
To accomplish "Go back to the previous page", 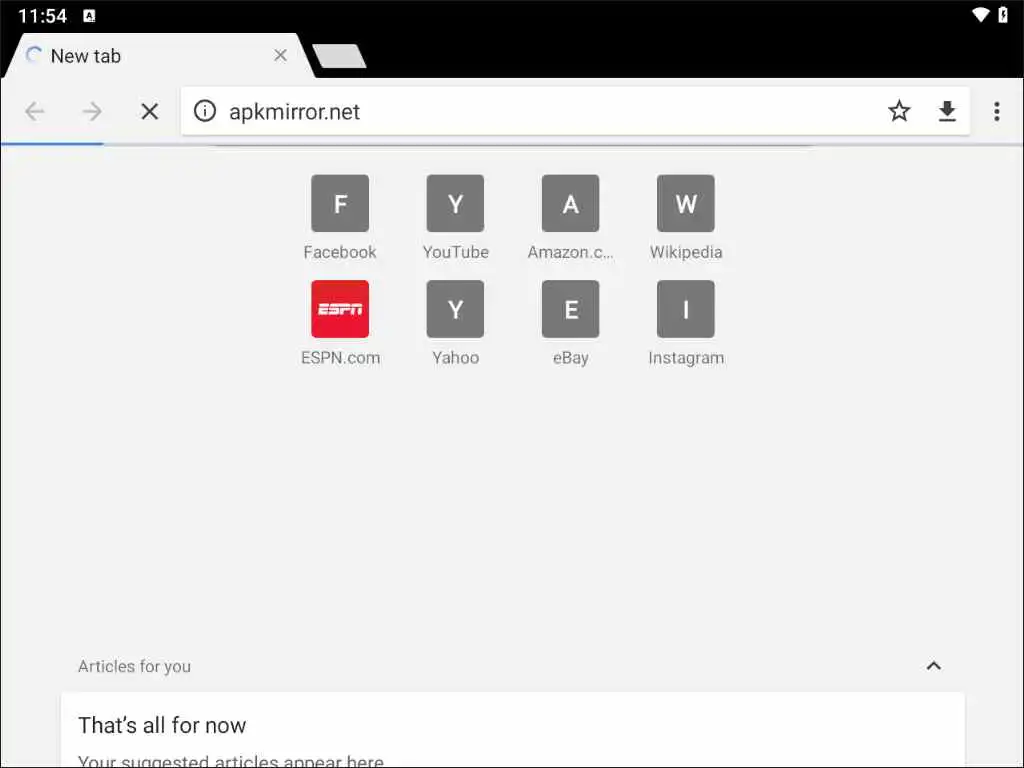I will click(x=35, y=112).
